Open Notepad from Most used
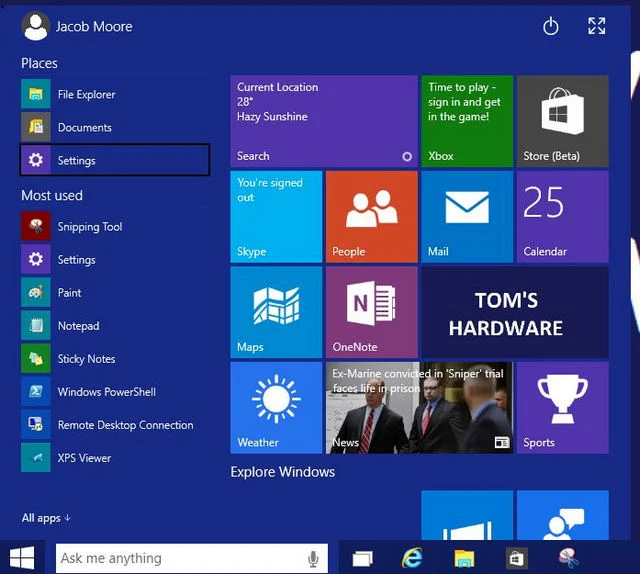This screenshot has height=574, width=640. coord(115,325)
